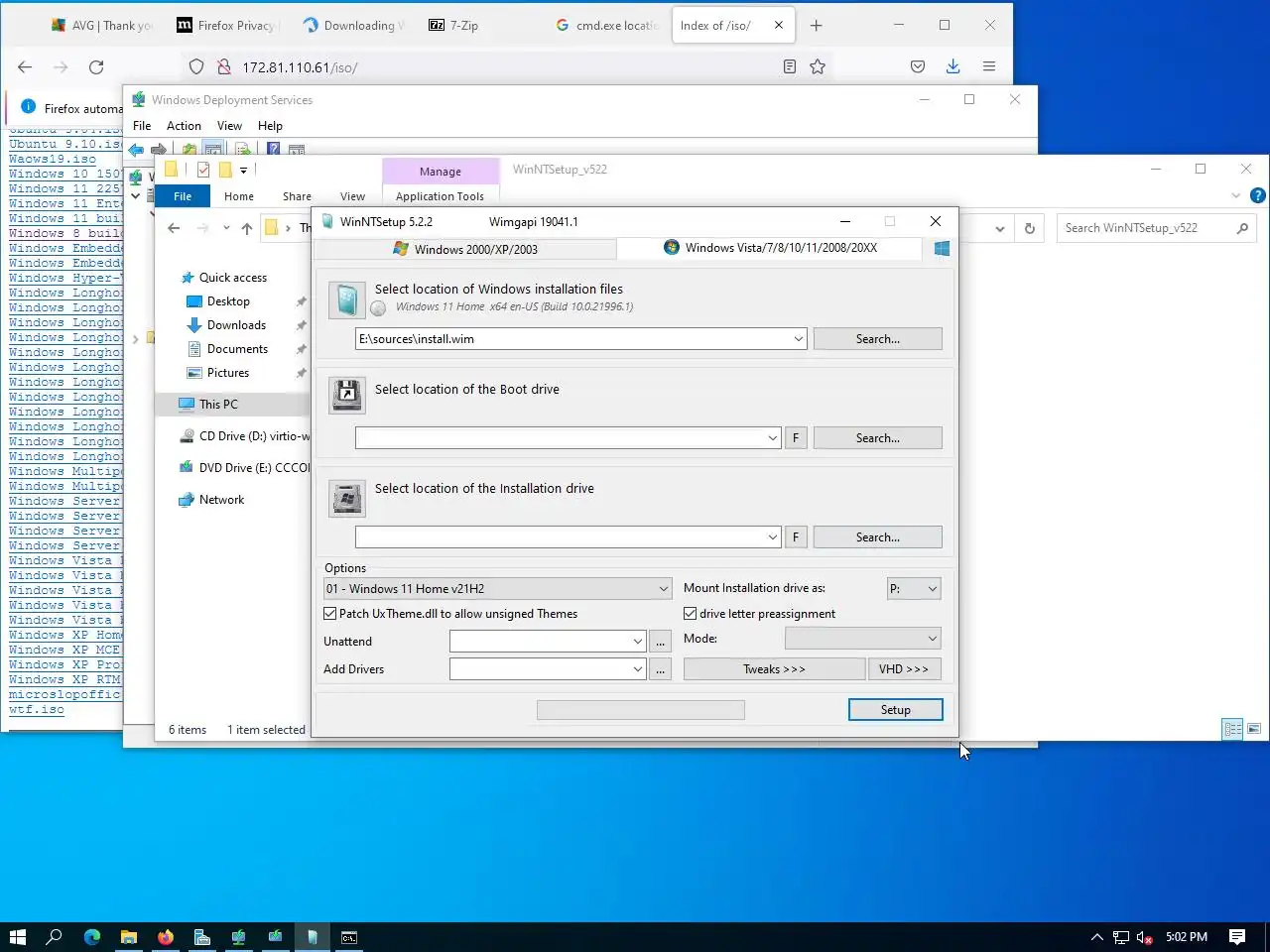Click the wtf.iso link

[37, 710]
